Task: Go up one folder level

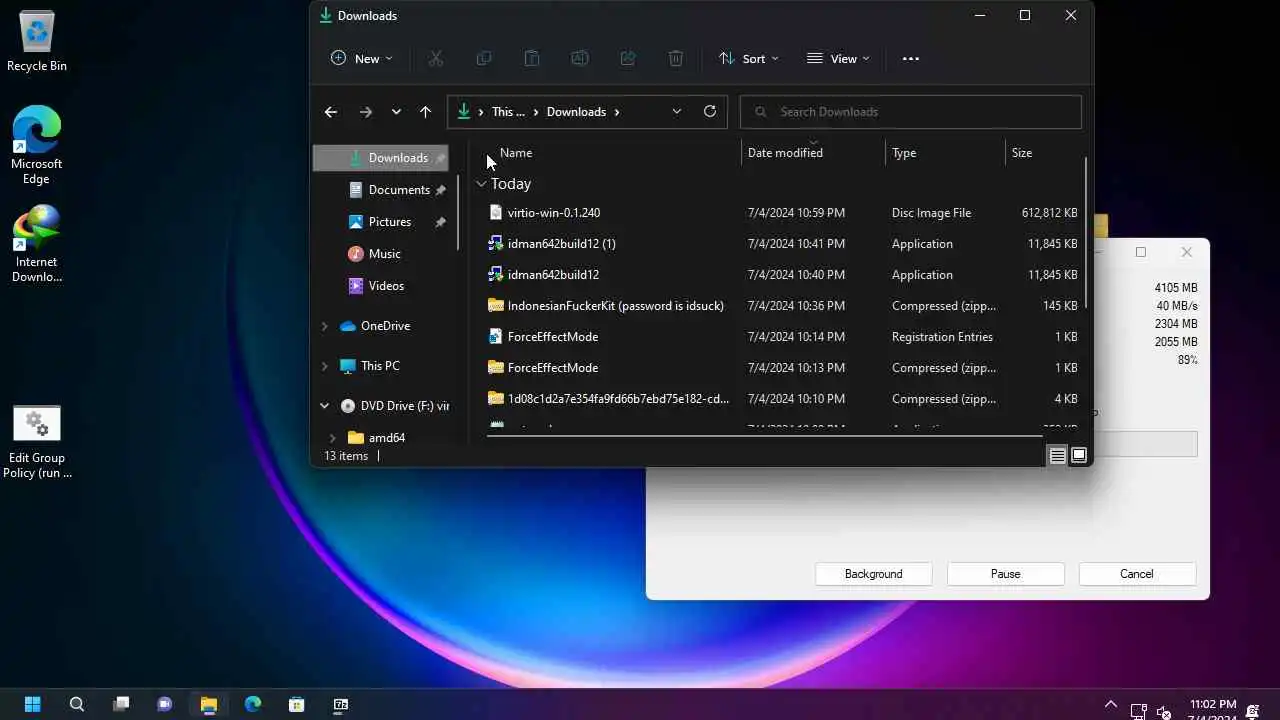Action: tap(426, 112)
